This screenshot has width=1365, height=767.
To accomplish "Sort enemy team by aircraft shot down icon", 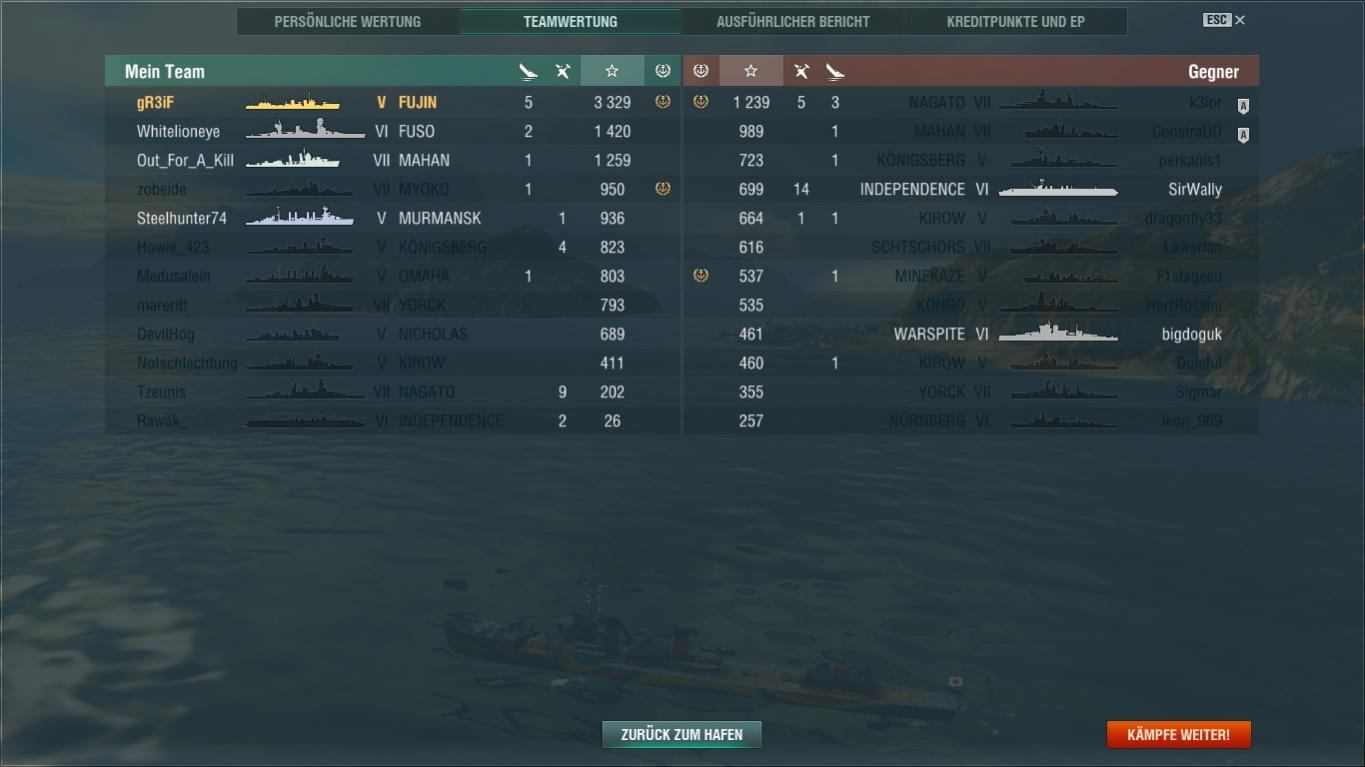I will 801,71.
